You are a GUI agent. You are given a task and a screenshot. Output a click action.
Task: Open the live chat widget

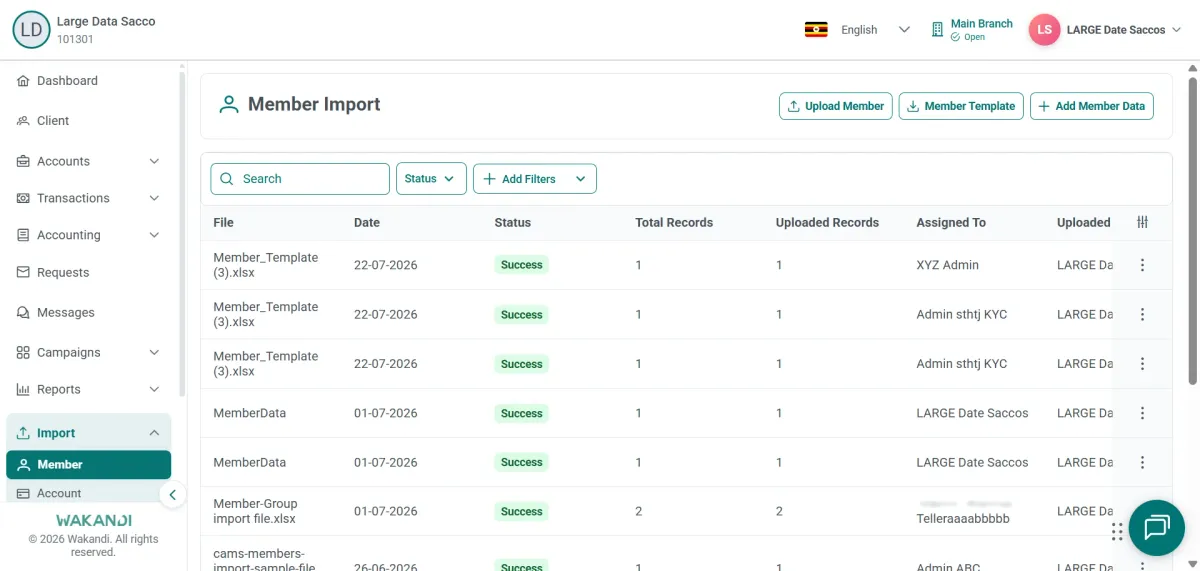pos(1157,527)
